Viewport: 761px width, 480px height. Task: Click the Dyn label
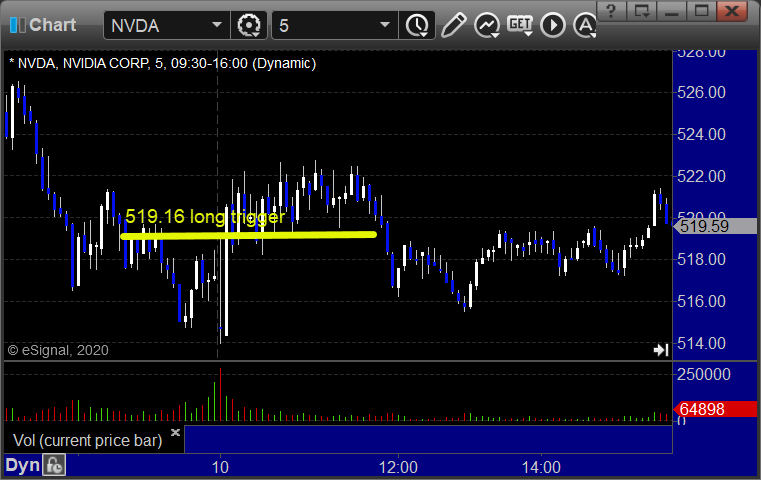tap(22, 465)
